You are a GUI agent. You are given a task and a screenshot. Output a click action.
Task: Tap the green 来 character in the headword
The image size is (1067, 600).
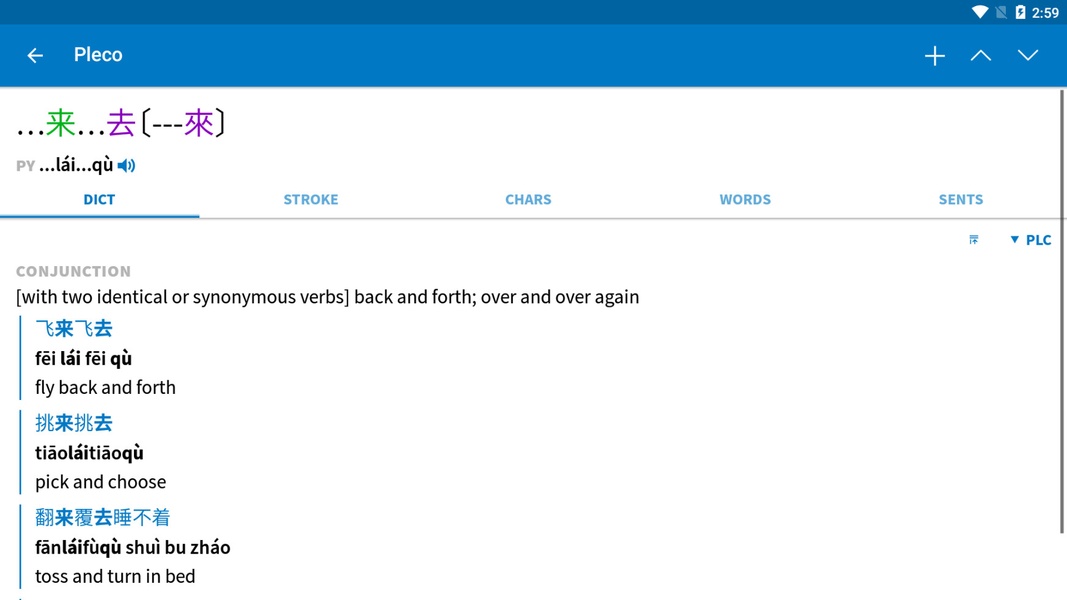(x=61, y=124)
